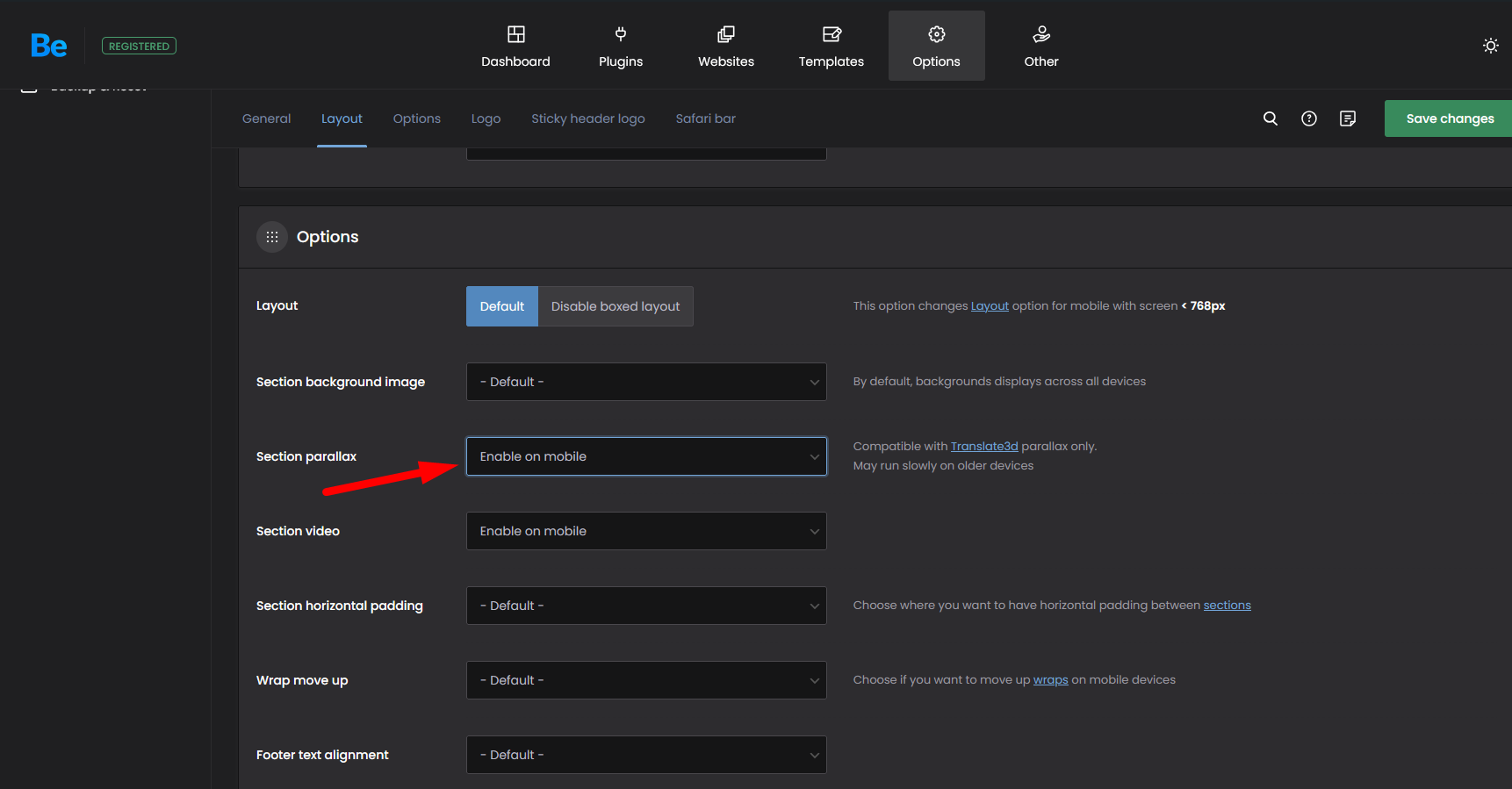Switch to the Layout tab
This screenshot has width=1512, height=789.
pyautogui.click(x=342, y=118)
